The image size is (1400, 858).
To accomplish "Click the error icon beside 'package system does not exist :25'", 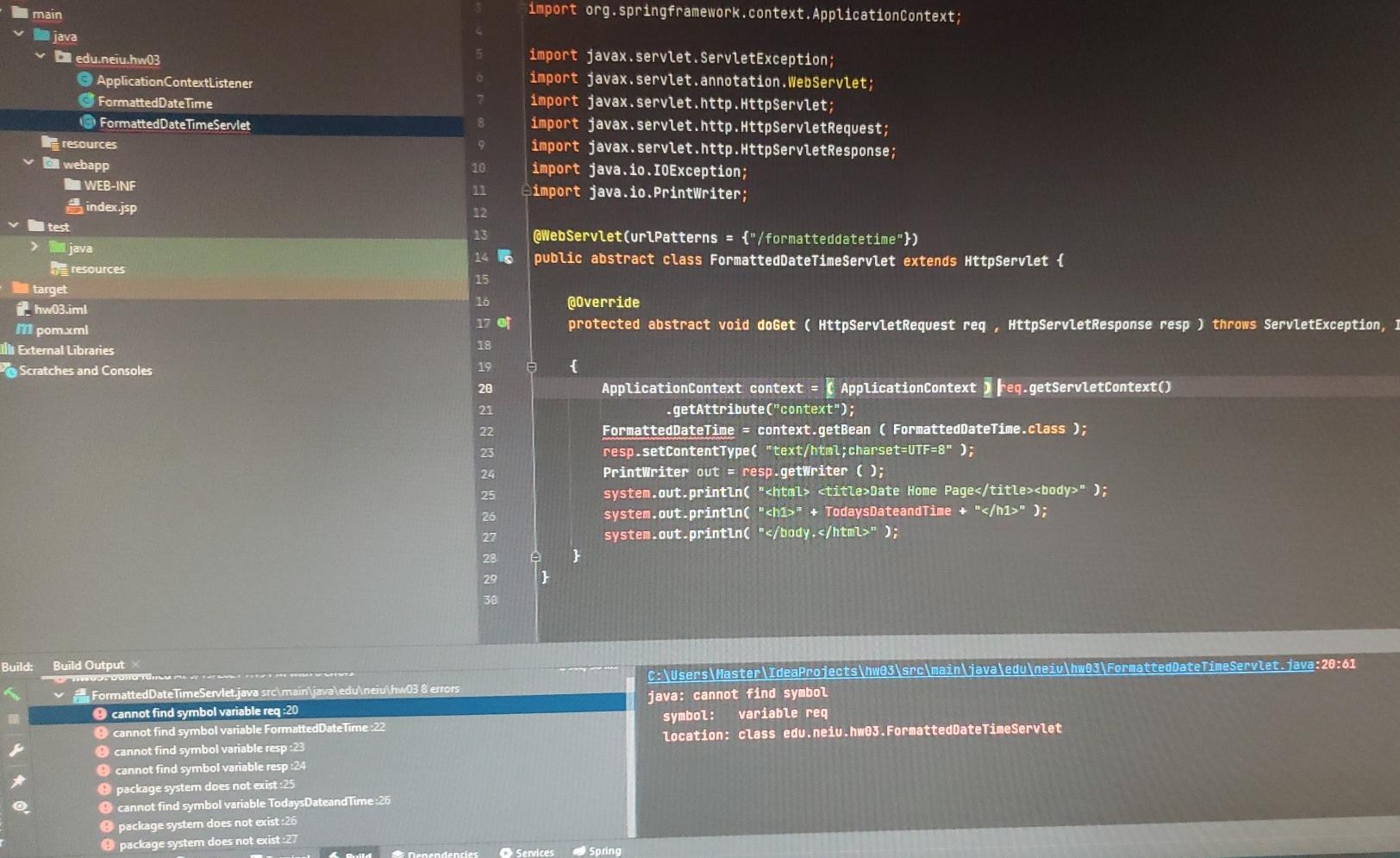I will tap(104, 788).
